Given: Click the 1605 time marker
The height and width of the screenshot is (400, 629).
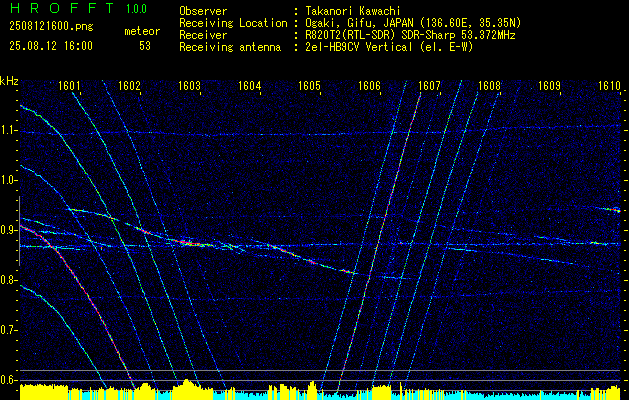Looking at the screenshot, I should pos(310,86).
